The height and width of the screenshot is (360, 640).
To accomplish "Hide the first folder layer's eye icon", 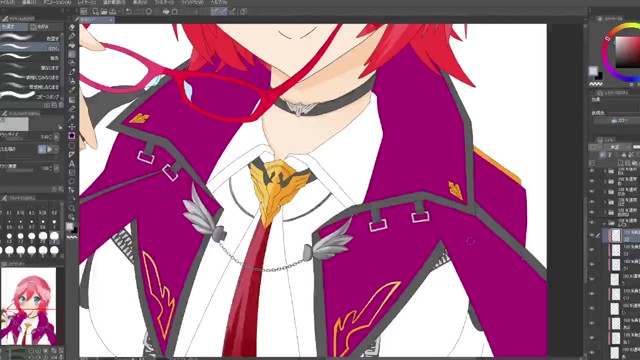I will [x=592, y=171].
